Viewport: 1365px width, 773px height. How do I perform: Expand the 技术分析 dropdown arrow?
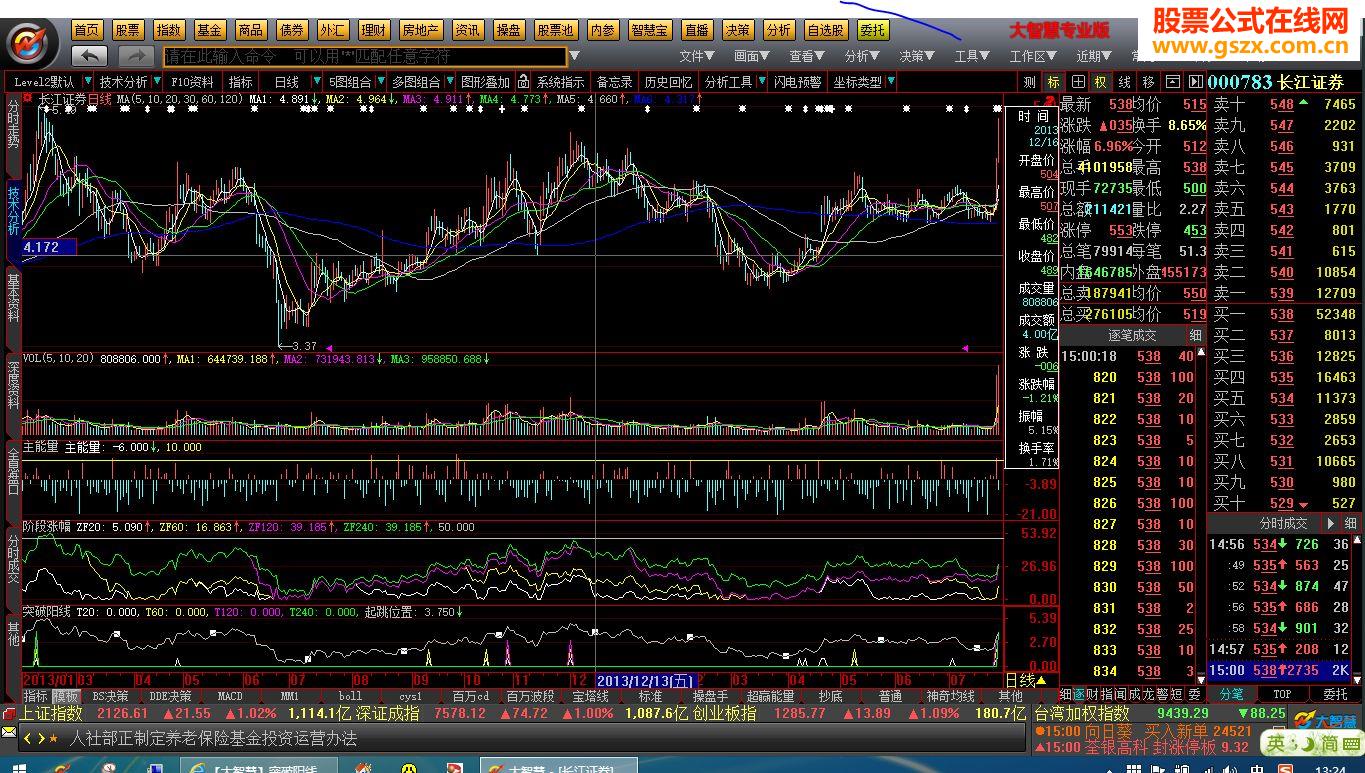click(158, 82)
